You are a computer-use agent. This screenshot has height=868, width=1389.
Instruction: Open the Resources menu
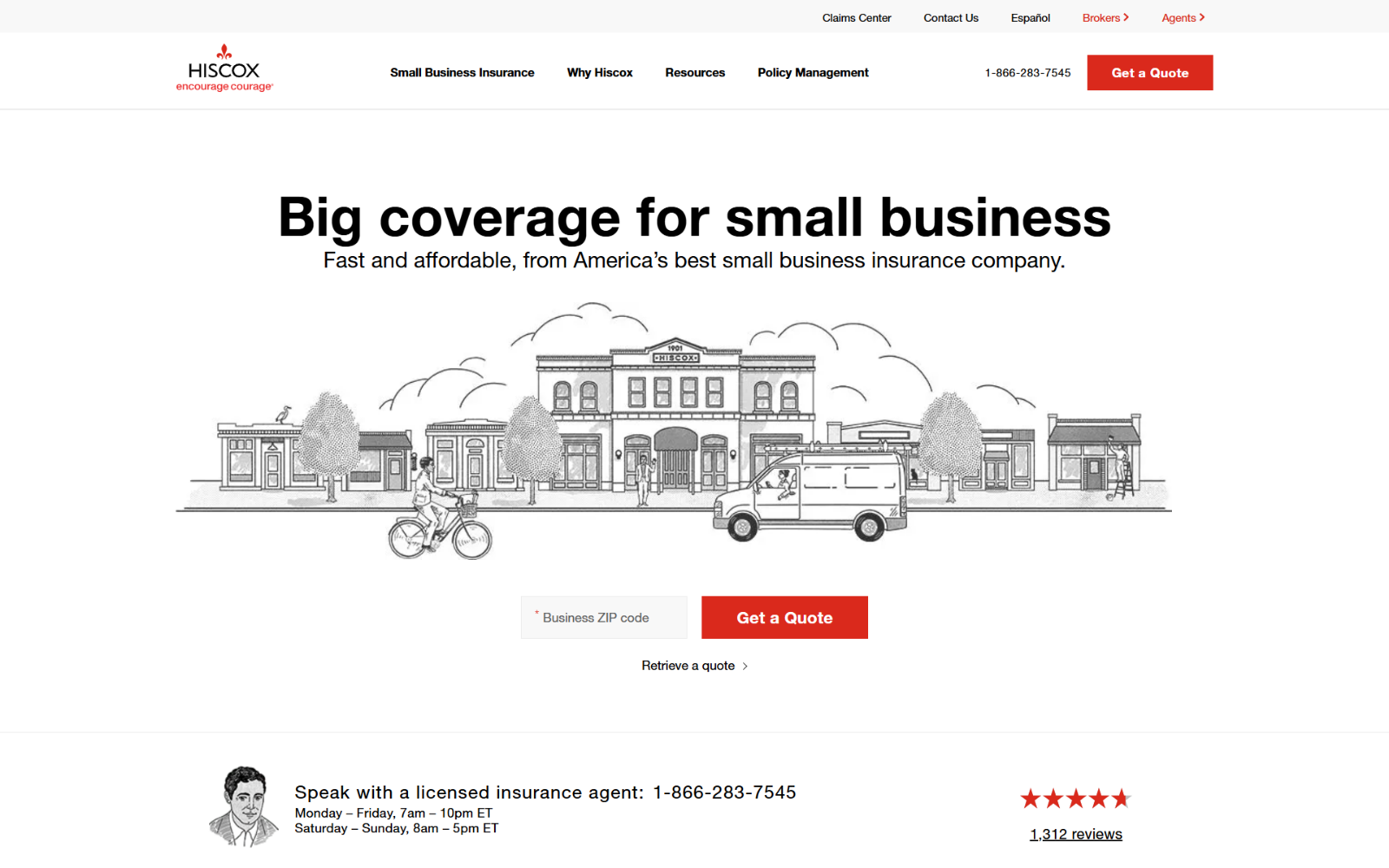tap(694, 73)
